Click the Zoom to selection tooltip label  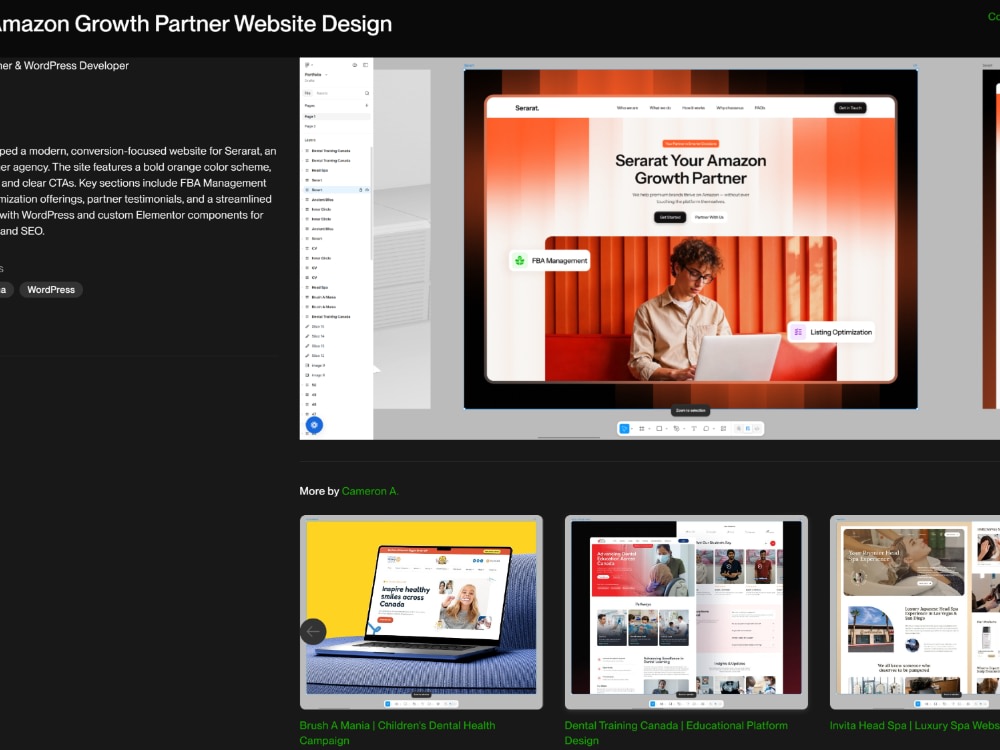tap(691, 411)
